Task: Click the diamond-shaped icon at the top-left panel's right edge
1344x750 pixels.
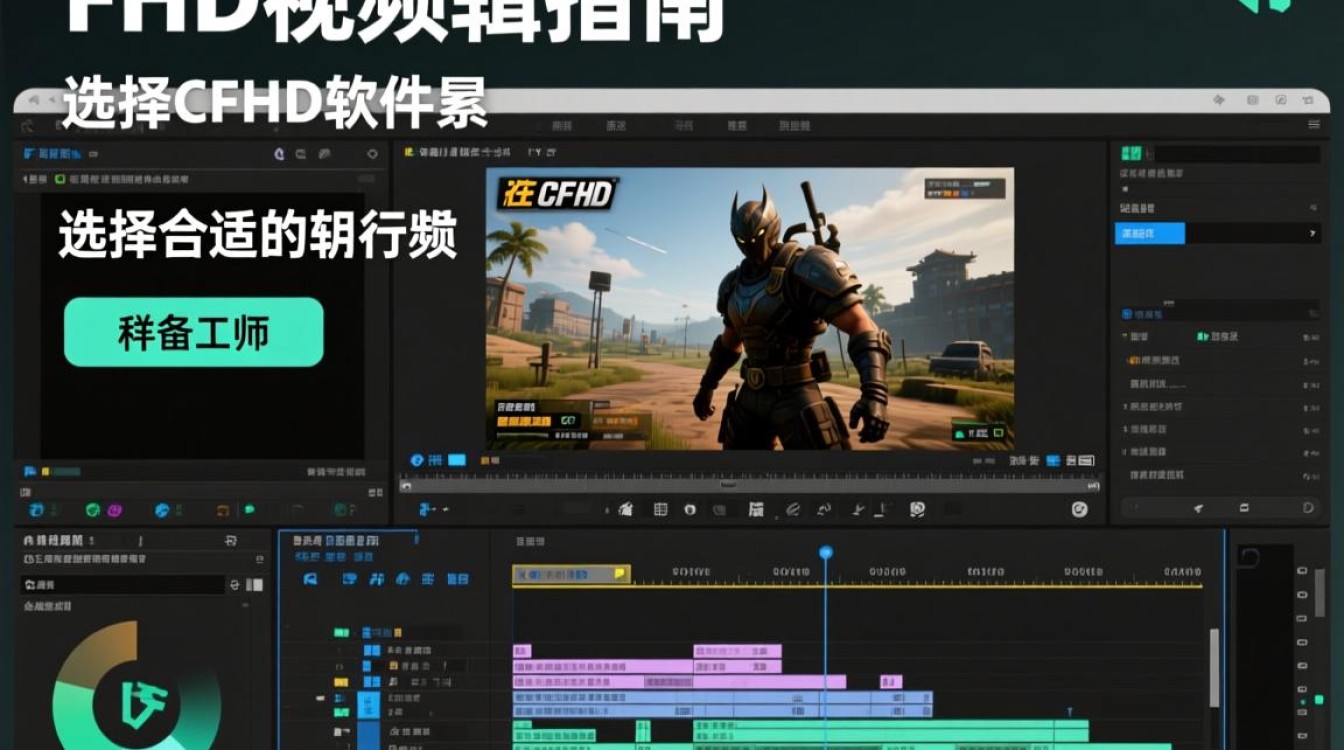Action: tap(372, 154)
